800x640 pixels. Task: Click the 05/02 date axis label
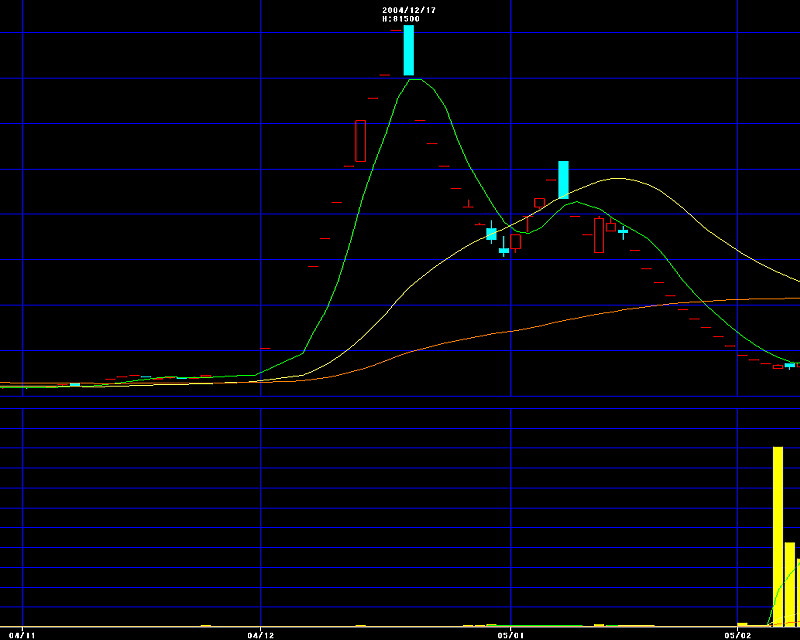click(738, 634)
